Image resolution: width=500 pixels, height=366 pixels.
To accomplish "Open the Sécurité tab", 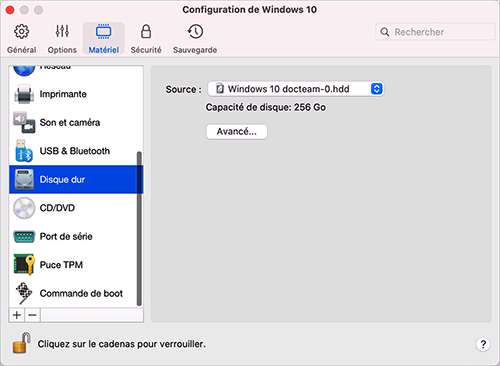I will (x=146, y=38).
